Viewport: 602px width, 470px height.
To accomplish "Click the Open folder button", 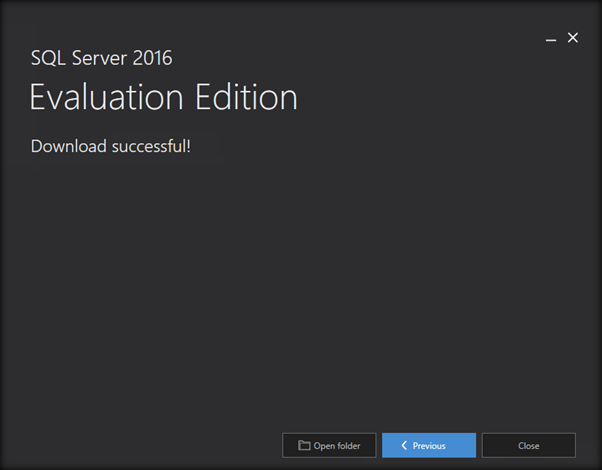I will pyautogui.click(x=329, y=445).
